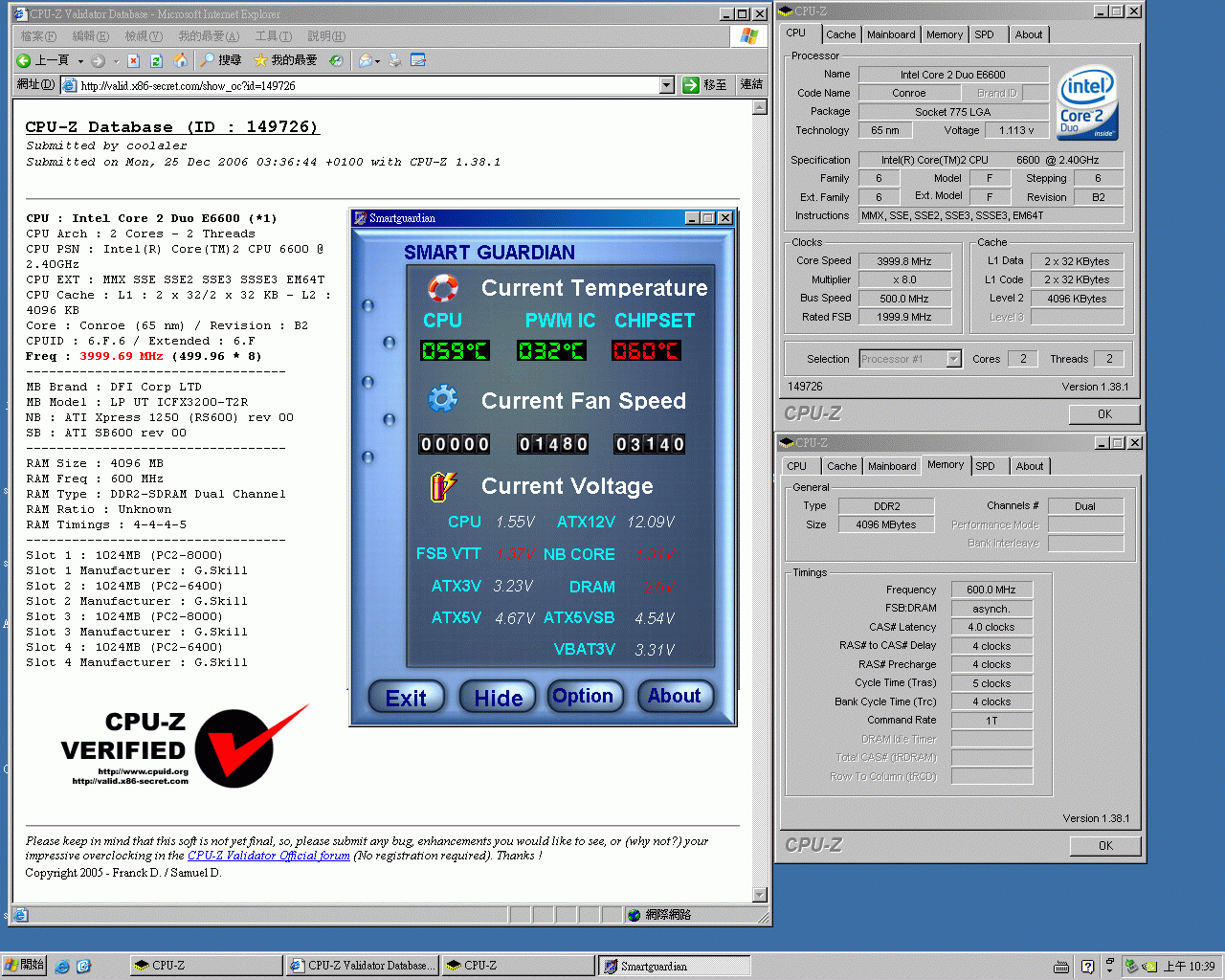Switch to CPU tab in lower CPU-Z window

pyautogui.click(x=797, y=466)
